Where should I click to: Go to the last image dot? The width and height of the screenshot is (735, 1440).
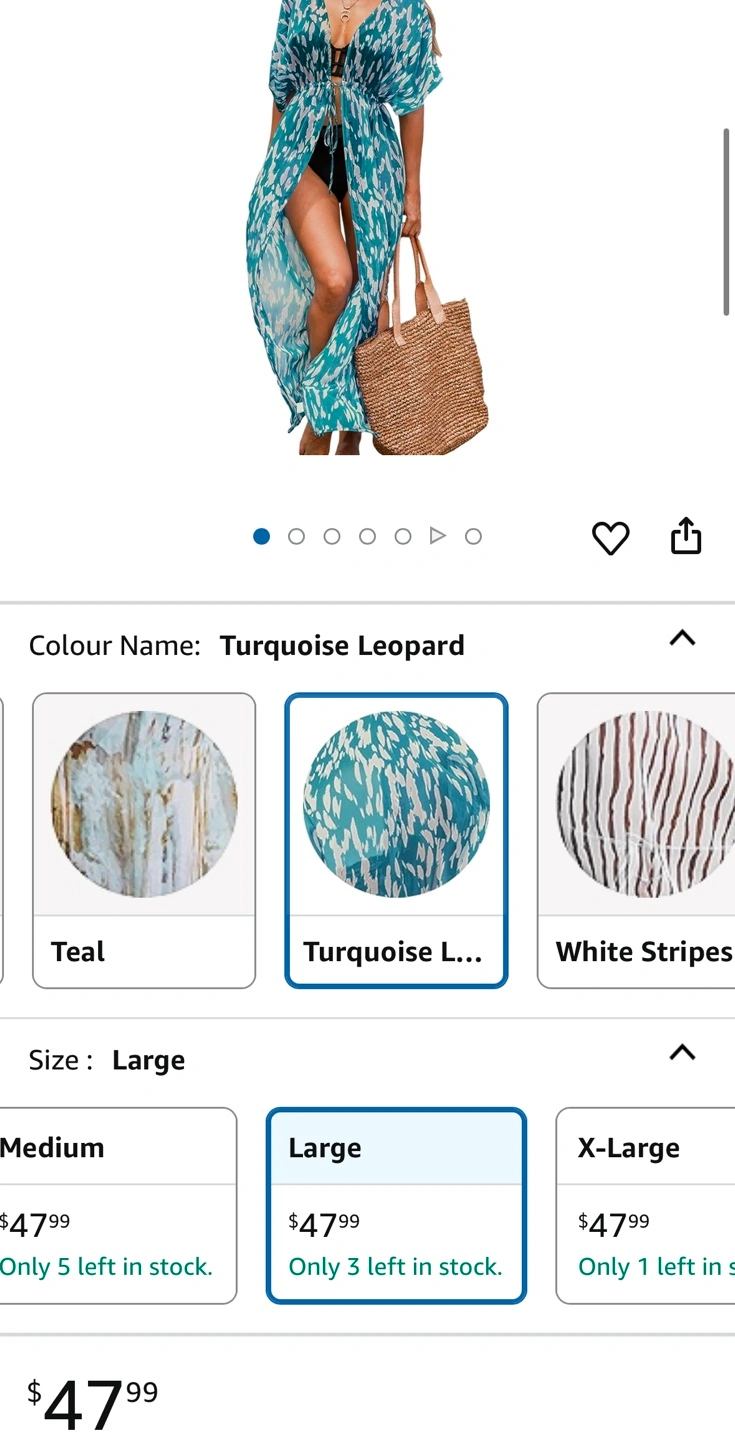(474, 536)
